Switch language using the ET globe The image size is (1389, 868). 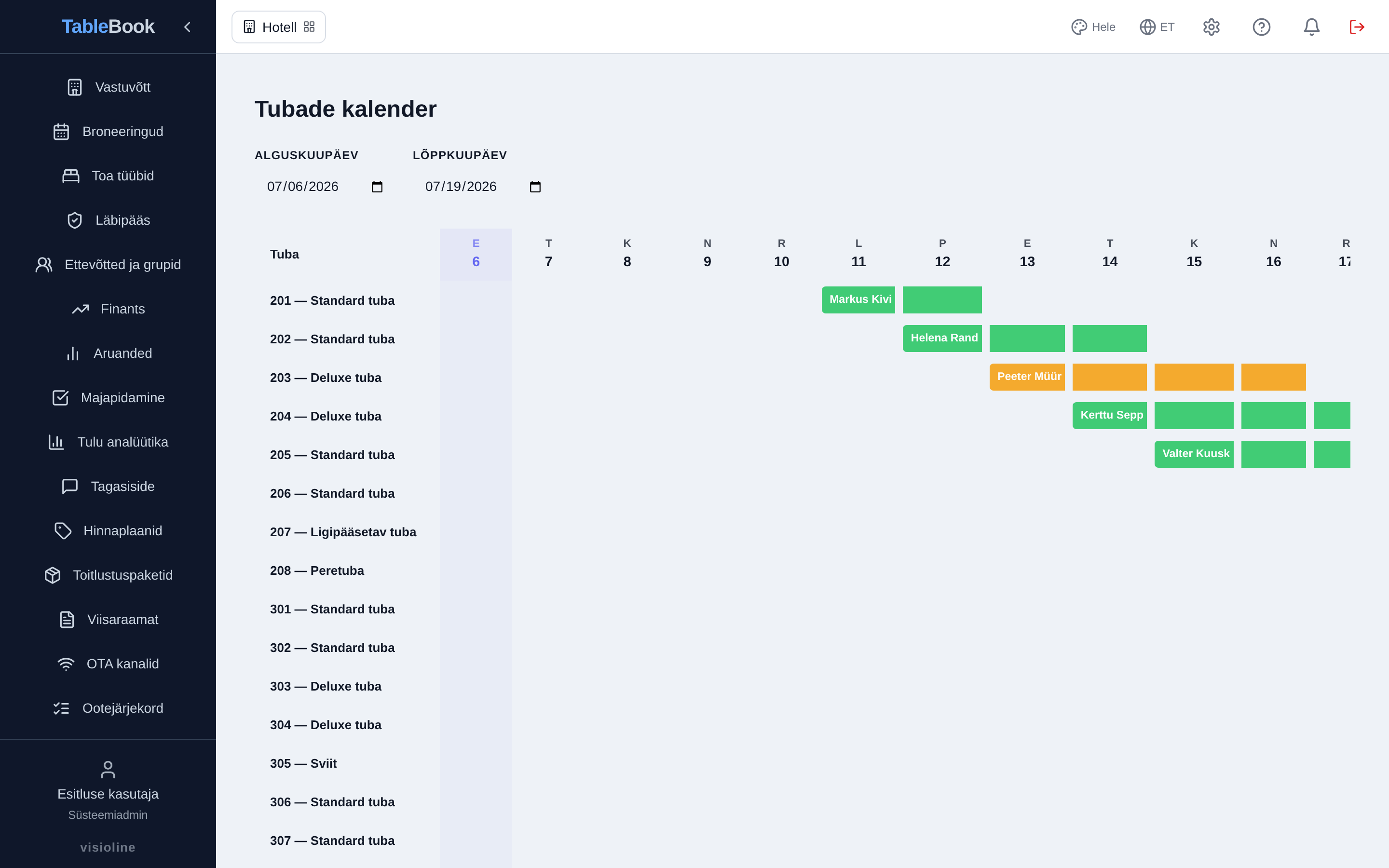click(1157, 27)
